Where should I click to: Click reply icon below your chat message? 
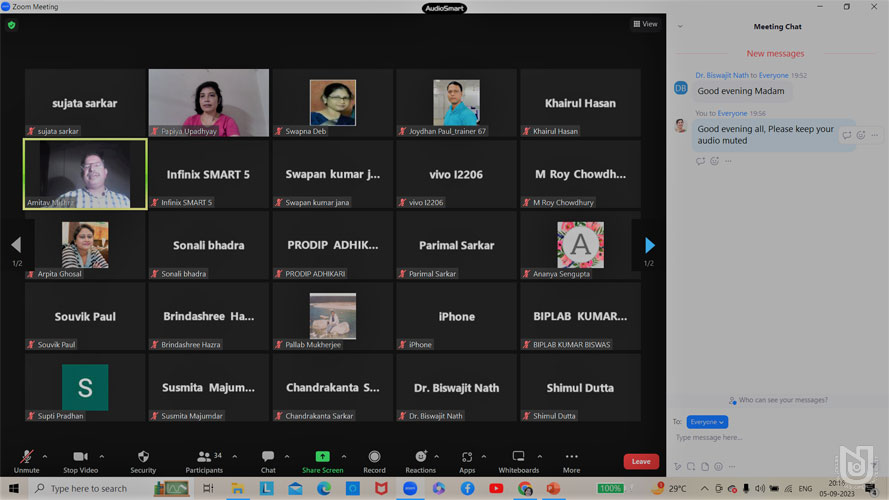(700, 161)
